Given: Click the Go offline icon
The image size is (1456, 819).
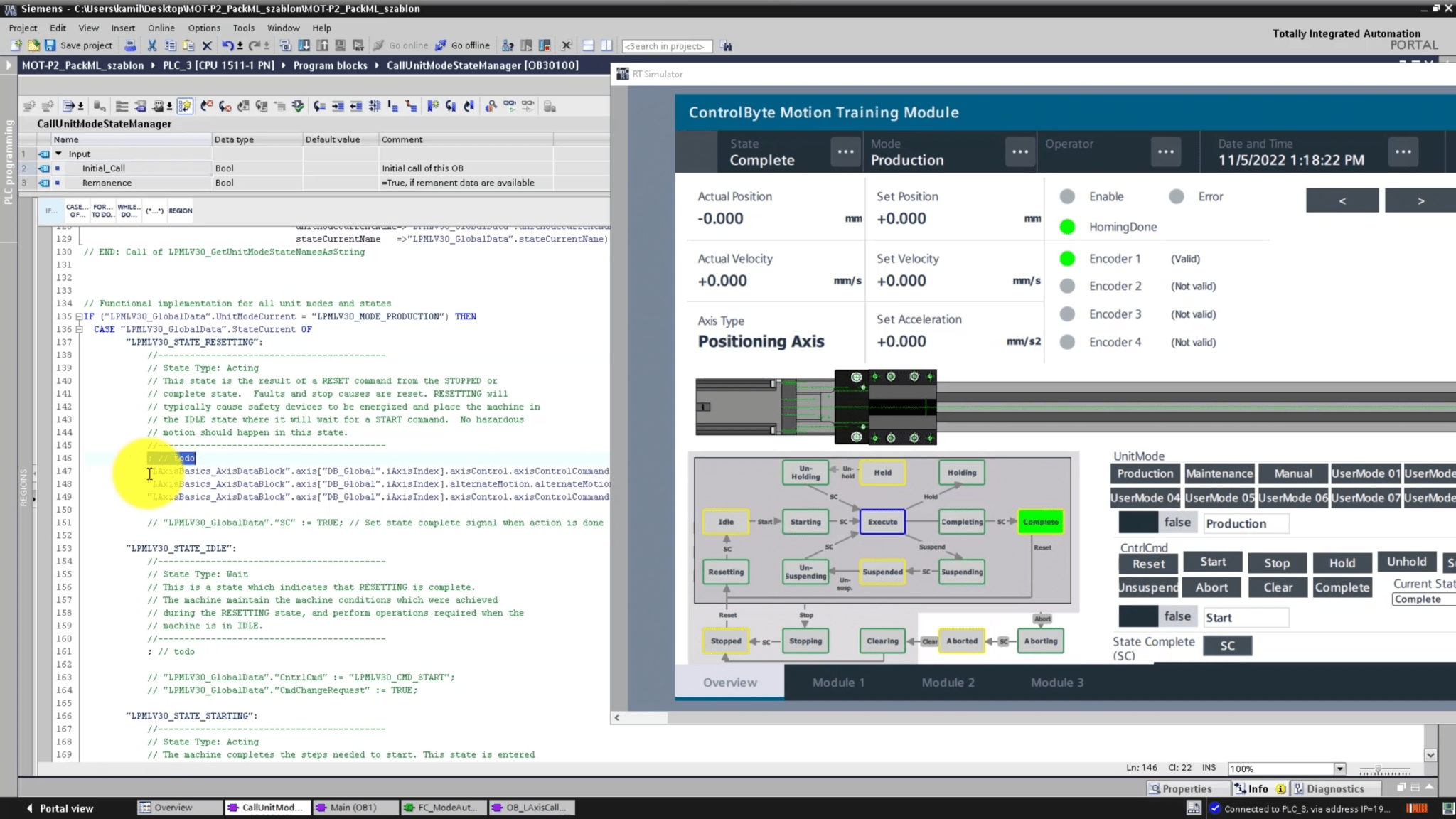Looking at the screenshot, I should tap(441, 45).
